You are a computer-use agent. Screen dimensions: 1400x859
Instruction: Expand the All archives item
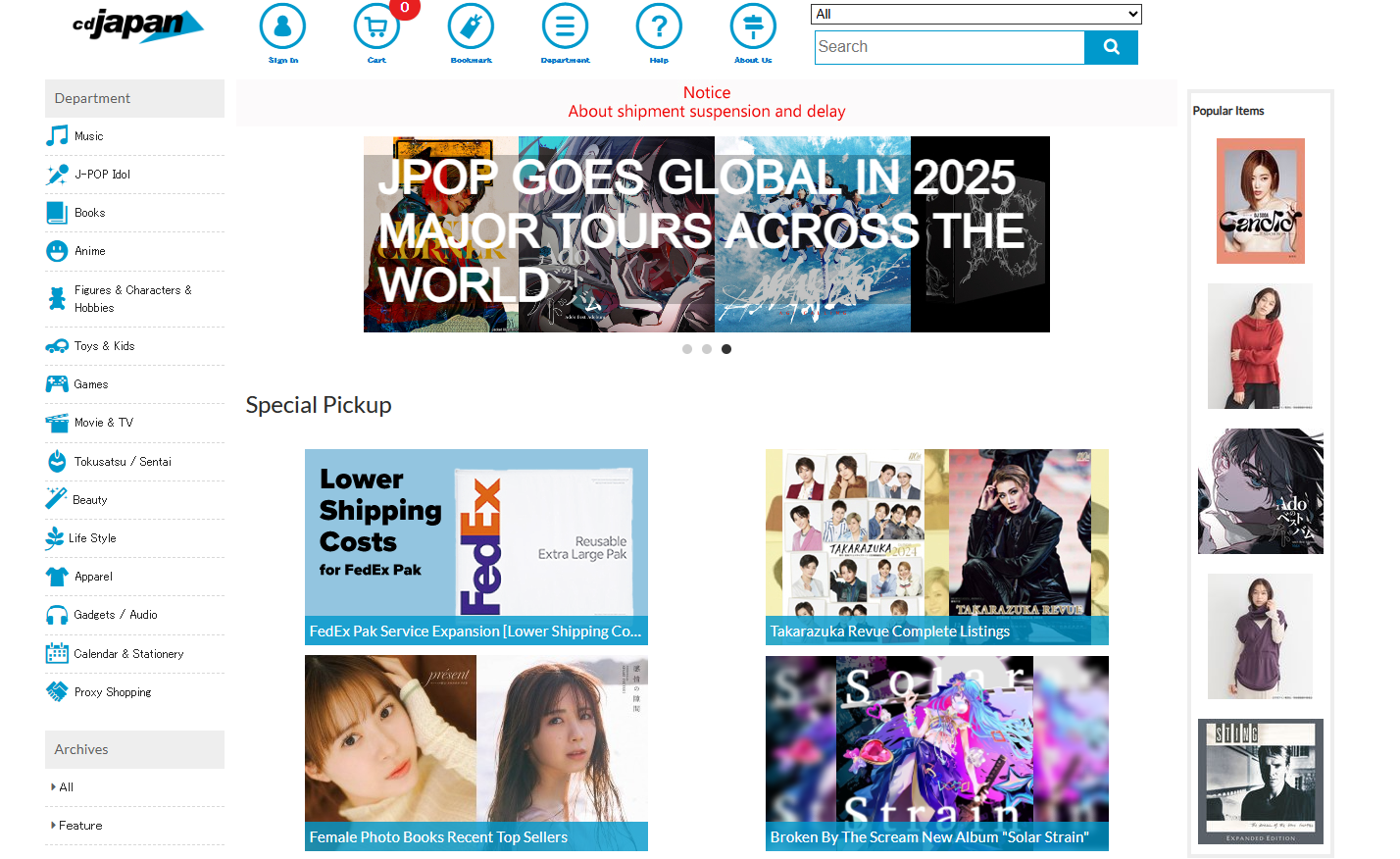(62, 787)
